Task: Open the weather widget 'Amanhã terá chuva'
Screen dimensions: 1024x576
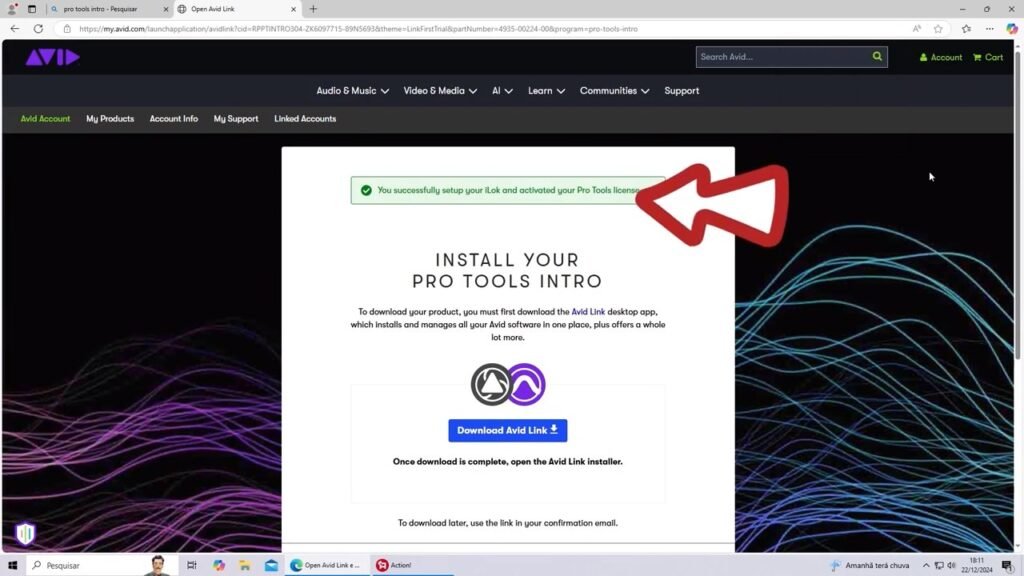Action: tap(870, 566)
